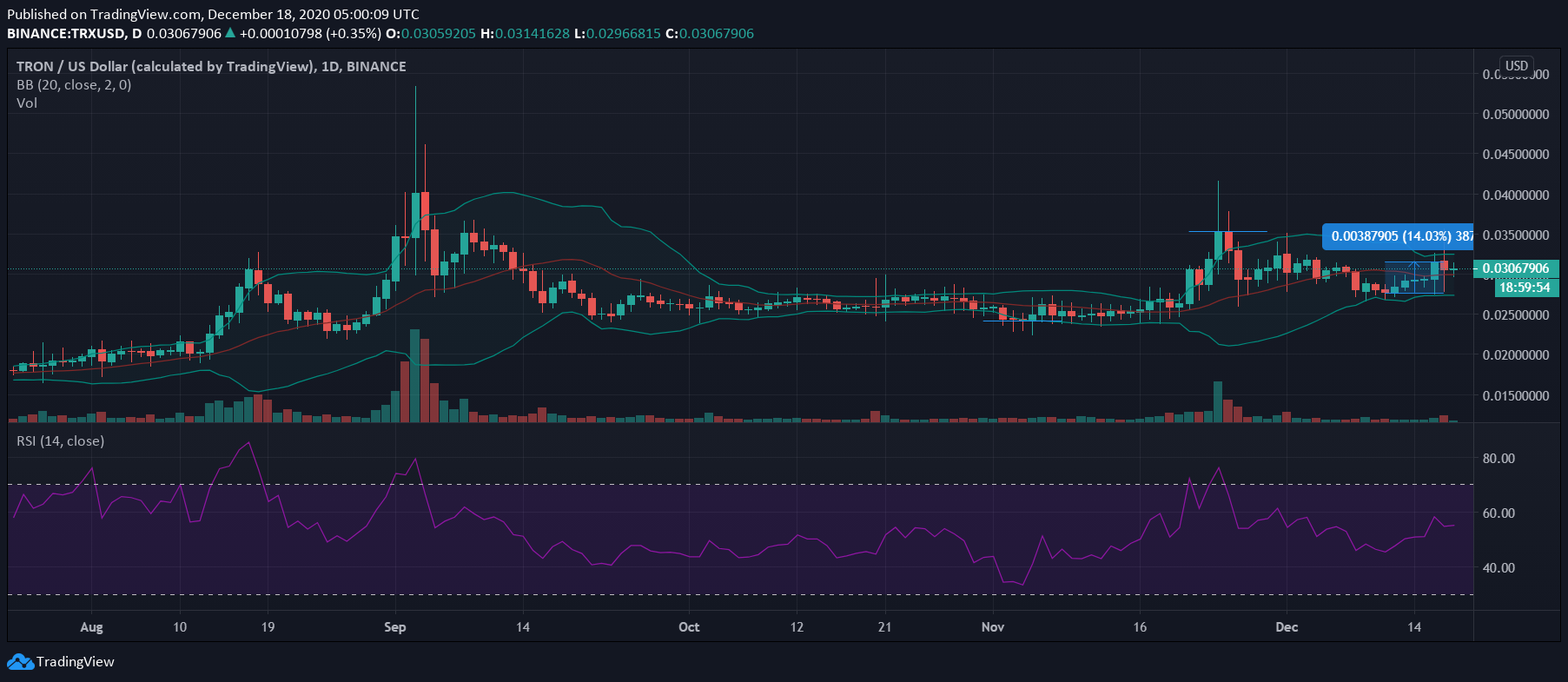Viewport: 1568px width, 682px height.
Task: Click the +0.00010798 (+0.35%) change value
Action: click(x=310, y=34)
